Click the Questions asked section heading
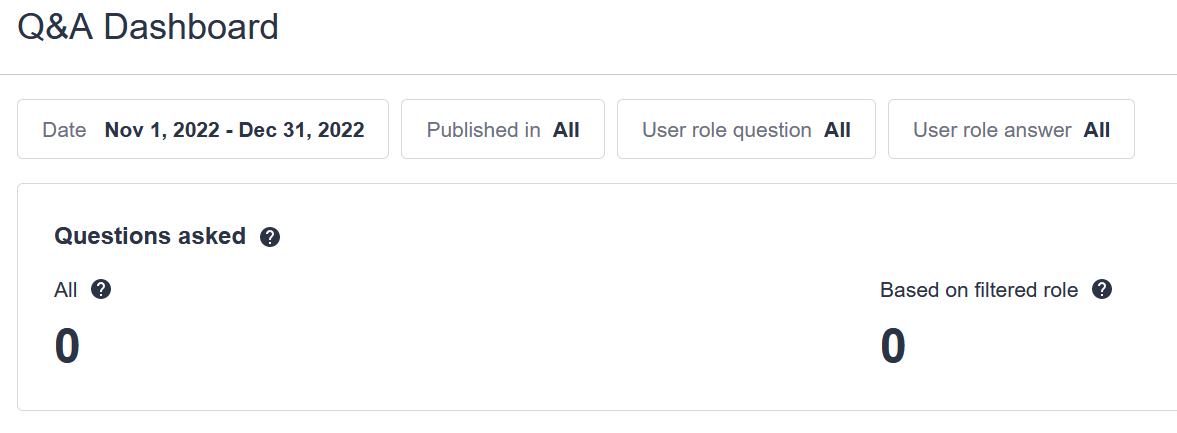Screen dimensions: 1177x433 click(x=150, y=236)
